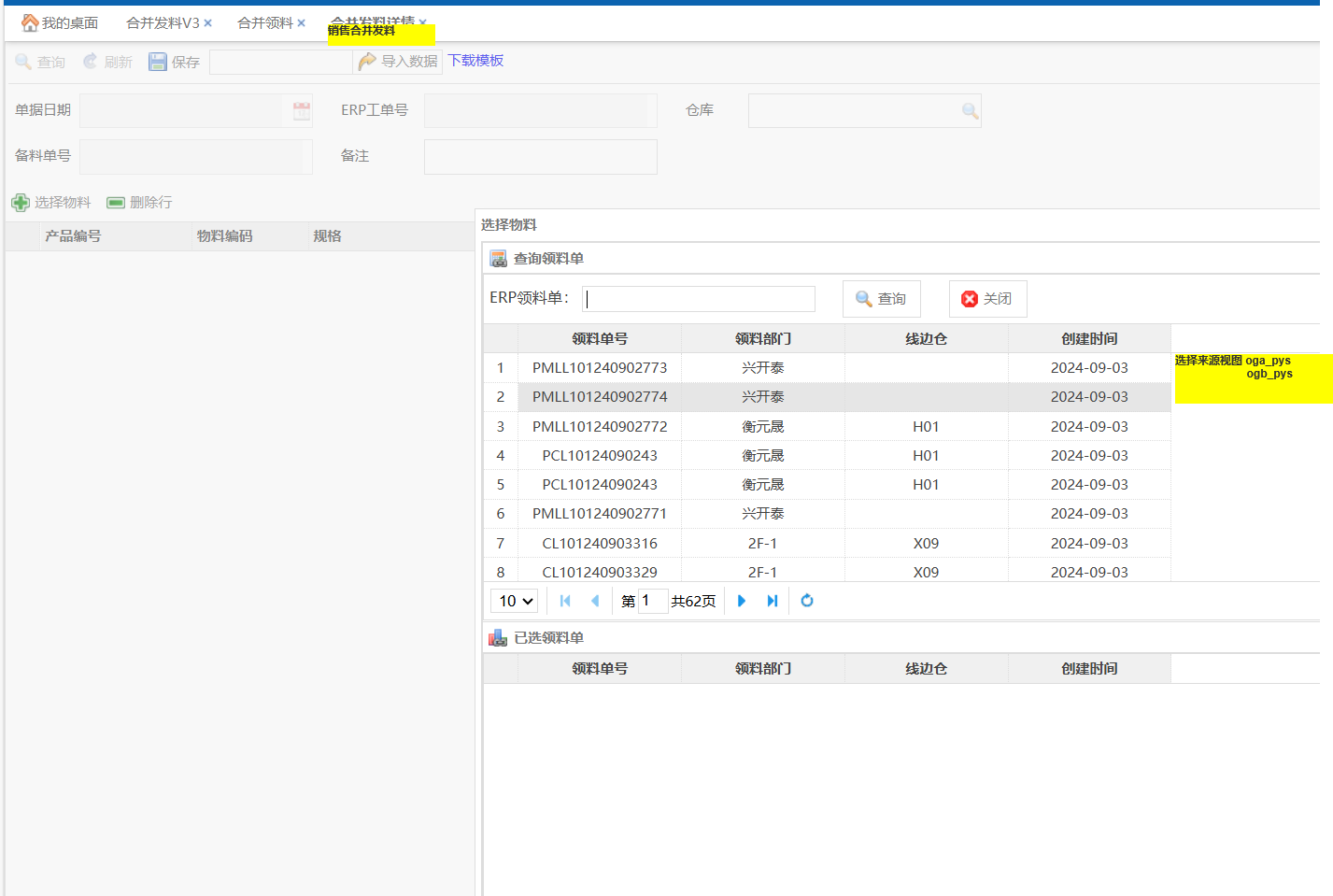
Task: Close the 合并领料 tab
Action: (x=301, y=23)
